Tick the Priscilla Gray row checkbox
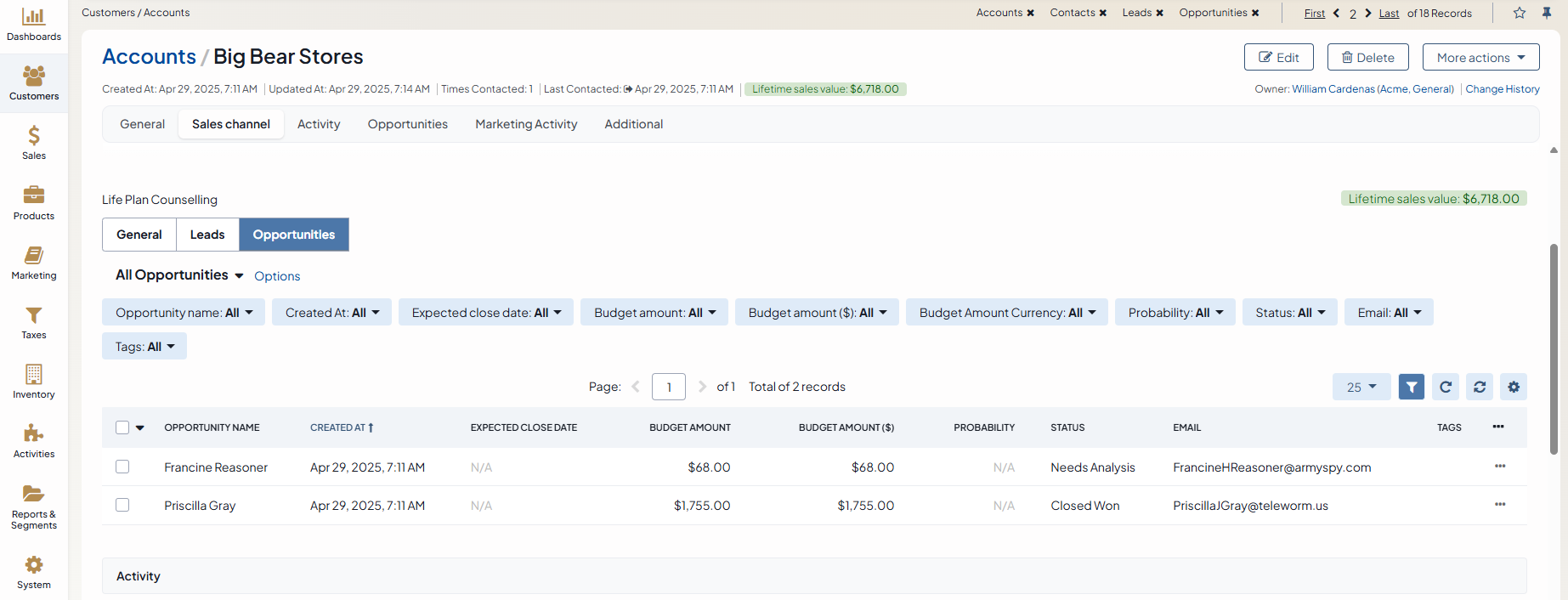The image size is (1568, 600). [x=122, y=505]
